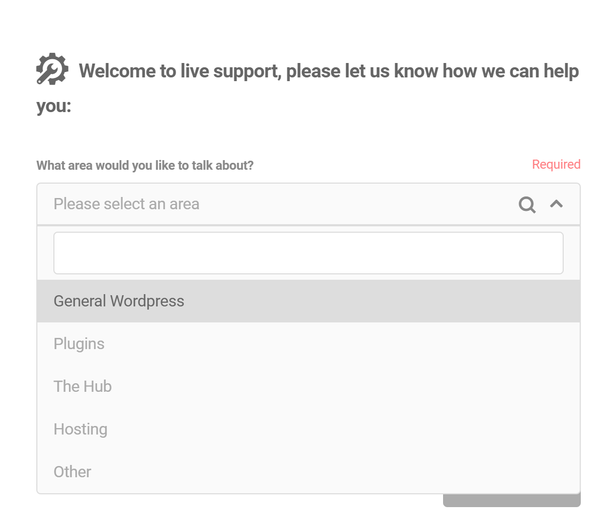Screen dimensions: 600x521
Task: Collapse the area dropdown with up chevron
Action: coord(557,204)
